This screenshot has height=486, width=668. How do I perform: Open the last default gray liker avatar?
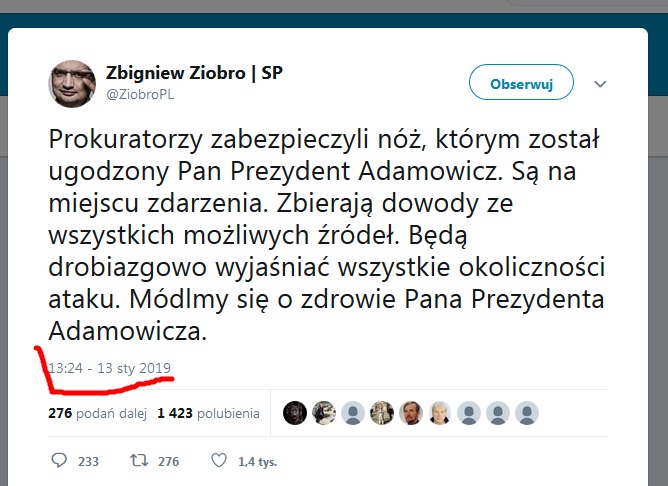(x=527, y=413)
